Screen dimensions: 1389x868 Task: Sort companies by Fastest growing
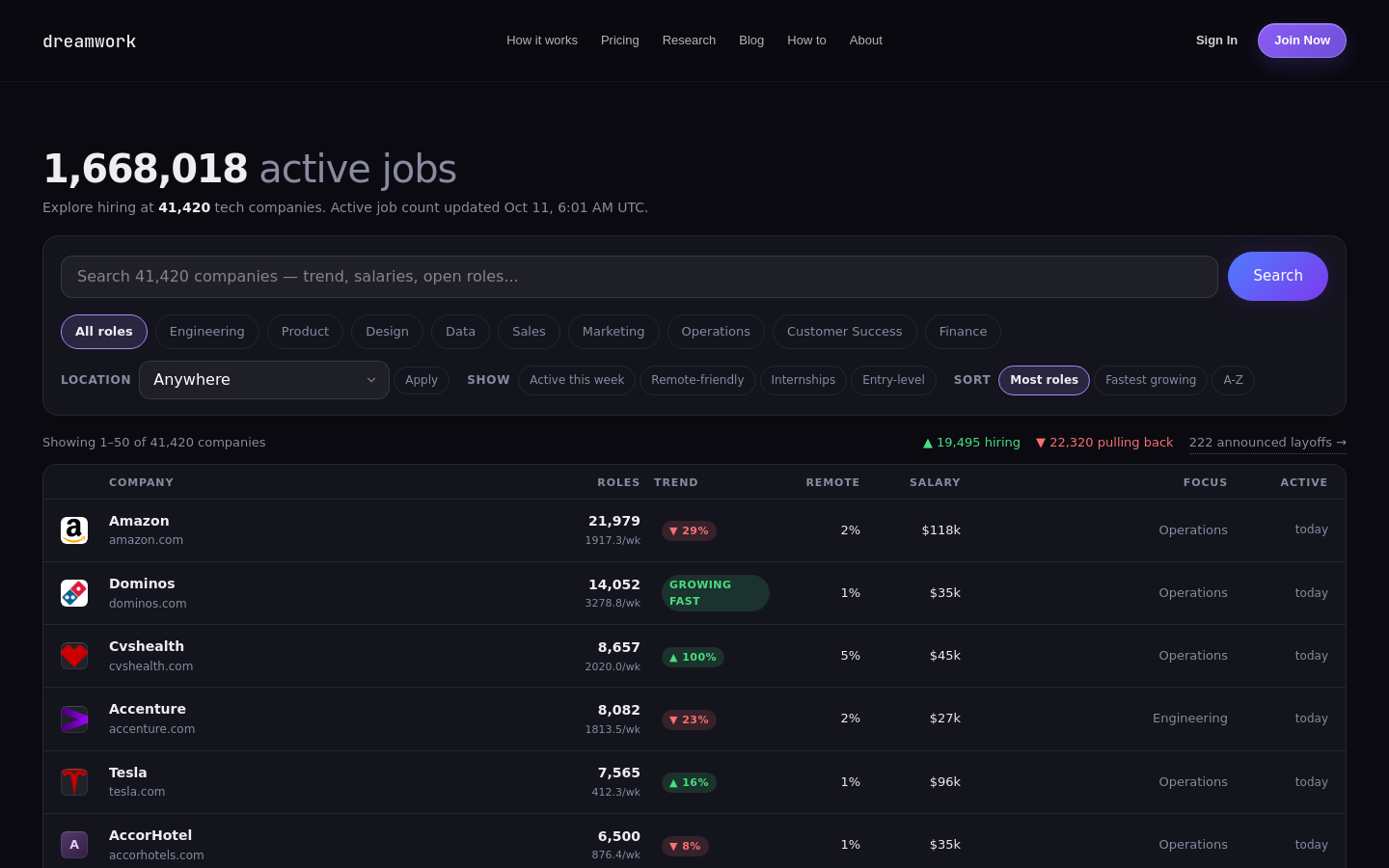point(1151,380)
